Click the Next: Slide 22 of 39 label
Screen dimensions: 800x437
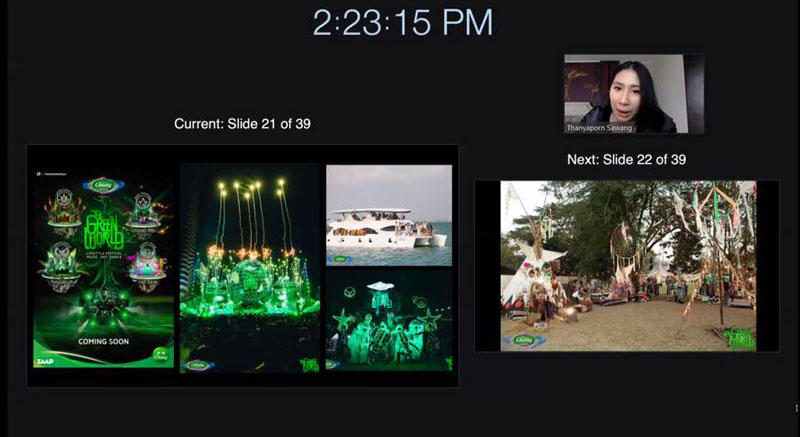pos(627,160)
